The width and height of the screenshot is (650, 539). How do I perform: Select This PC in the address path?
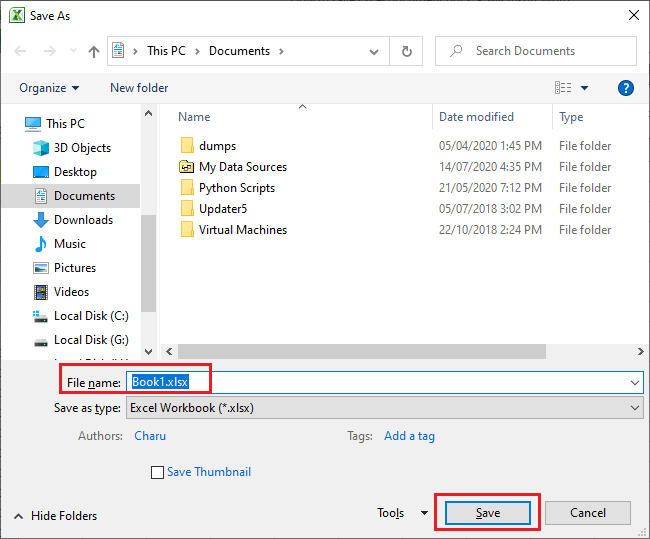pos(167,51)
